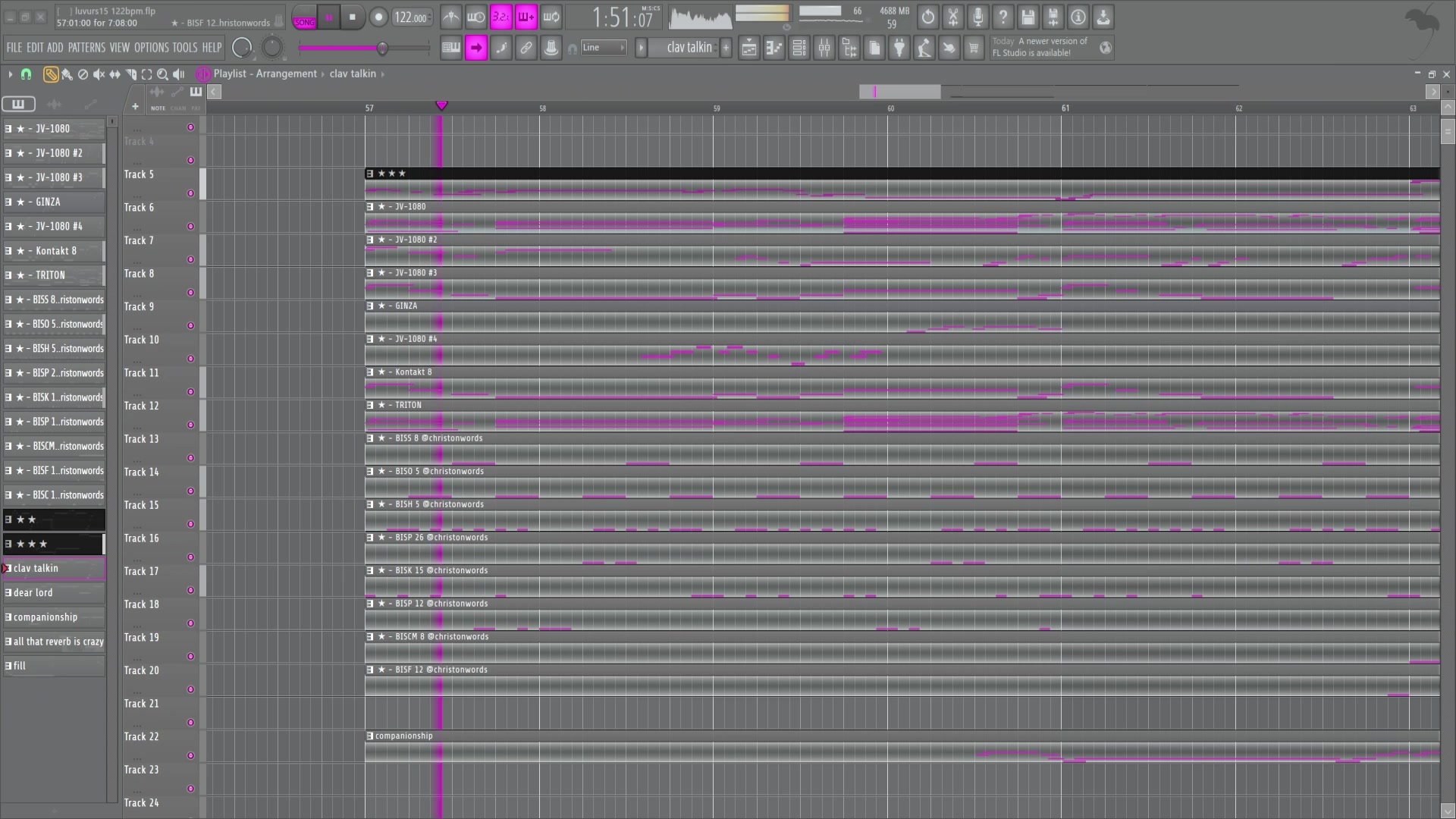Open the OPTIONS menu
Image resolution: width=1456 pixels, height=819 pixels.
pos(152,48)
